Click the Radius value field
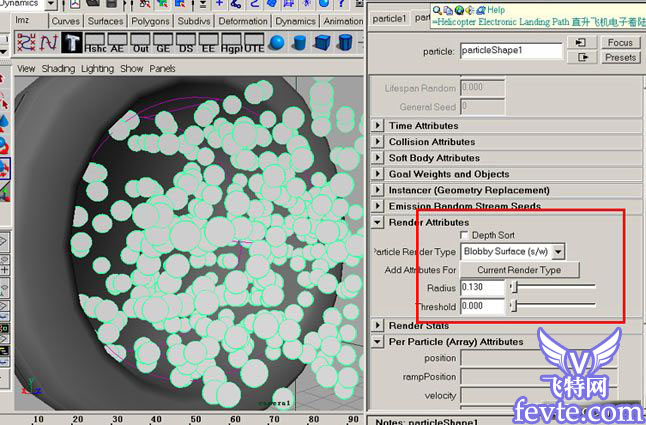 coord(482,287)
